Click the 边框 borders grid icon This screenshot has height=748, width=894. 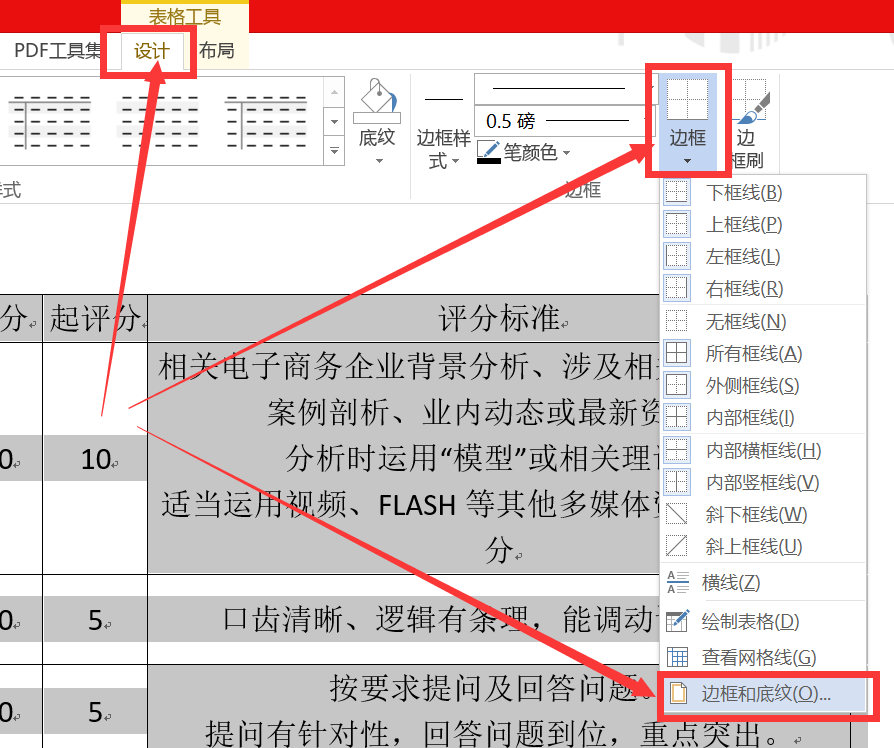click(x=688, y=99)
